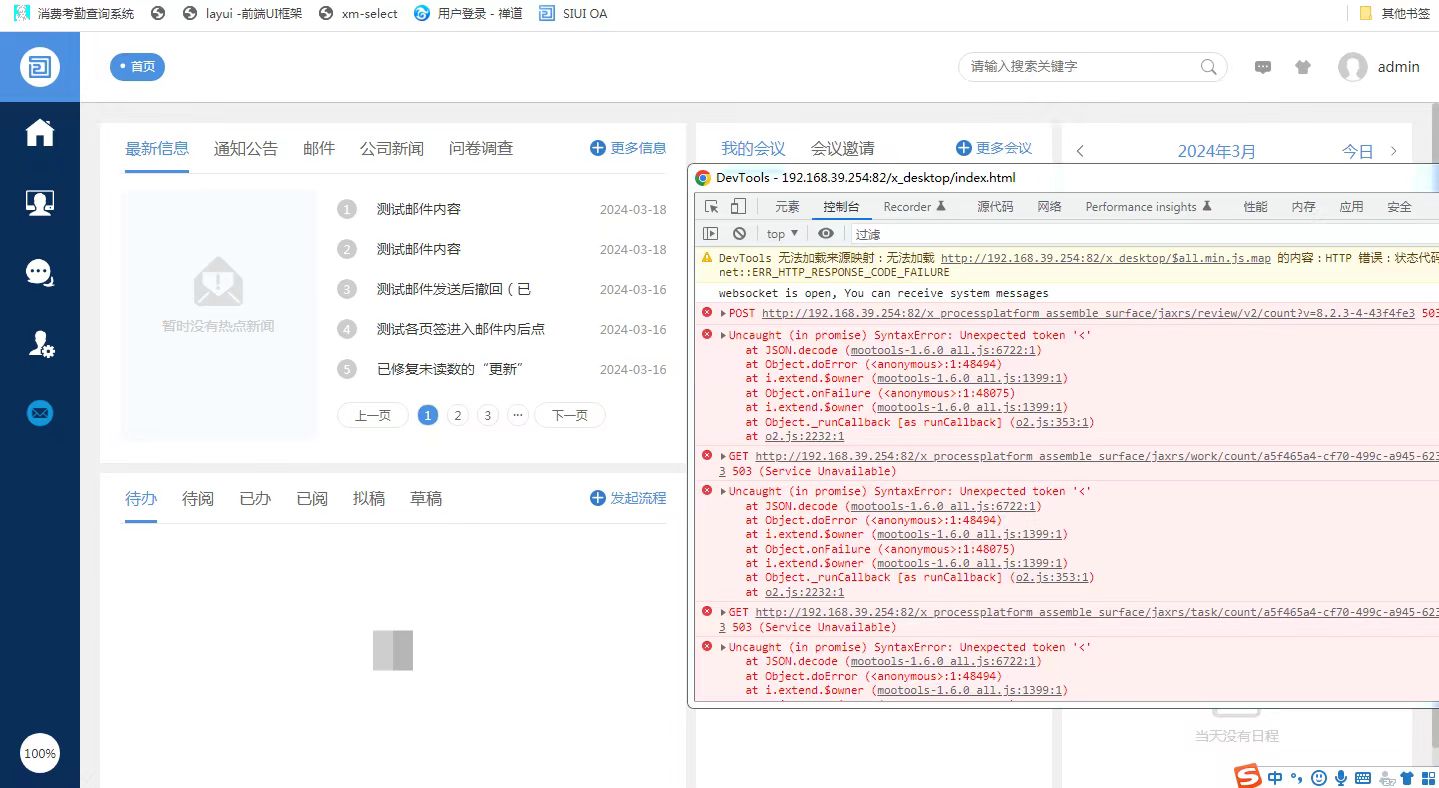Switch to the 会议邀请 tab
Image resolution: width=1439 pixels, height=788 pixels.
pos(843,149)
